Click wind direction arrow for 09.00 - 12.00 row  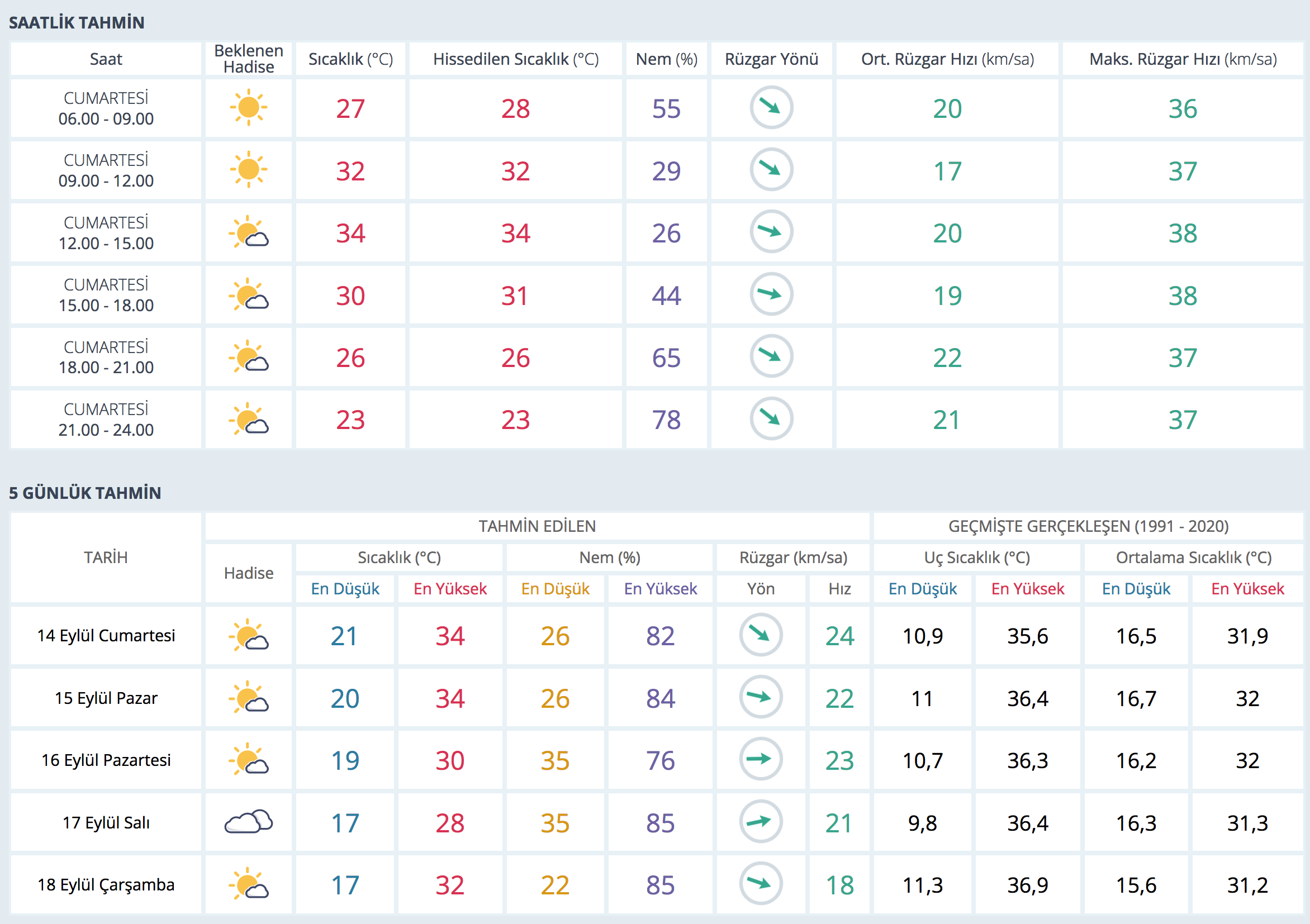[771, 170]
